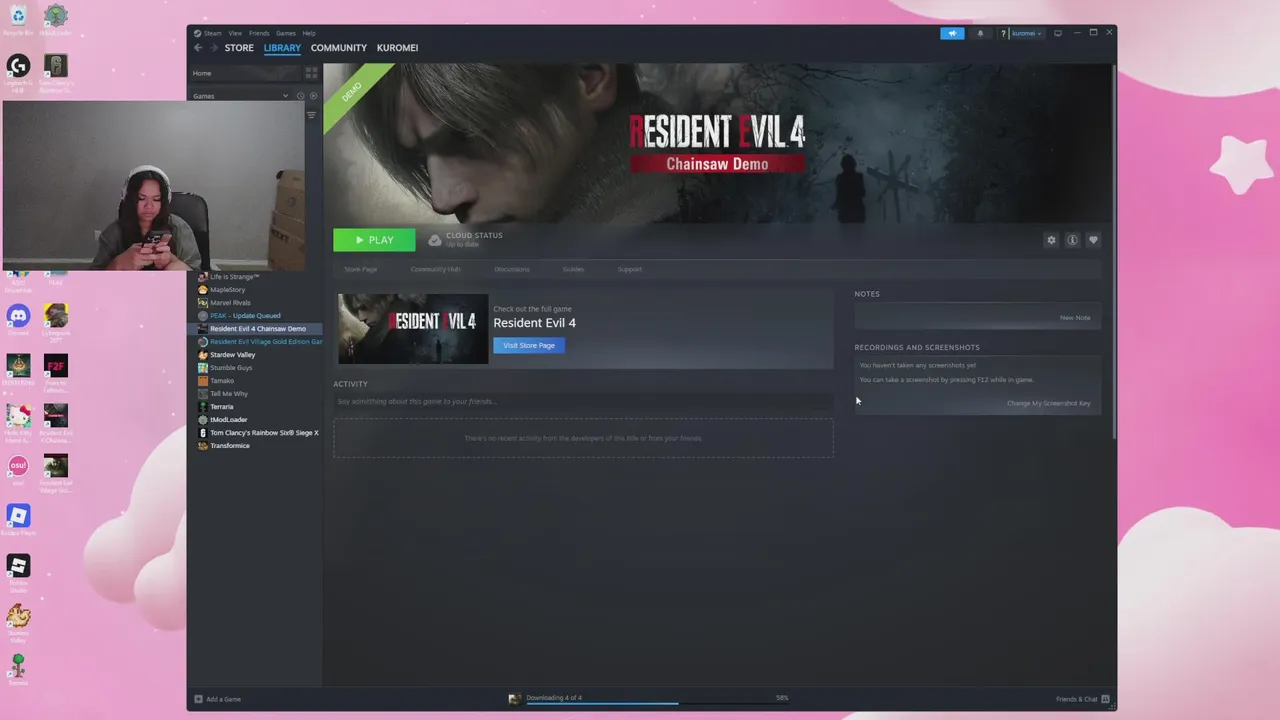
Task: Open the Discussions link
Action: tap(512, 269)
